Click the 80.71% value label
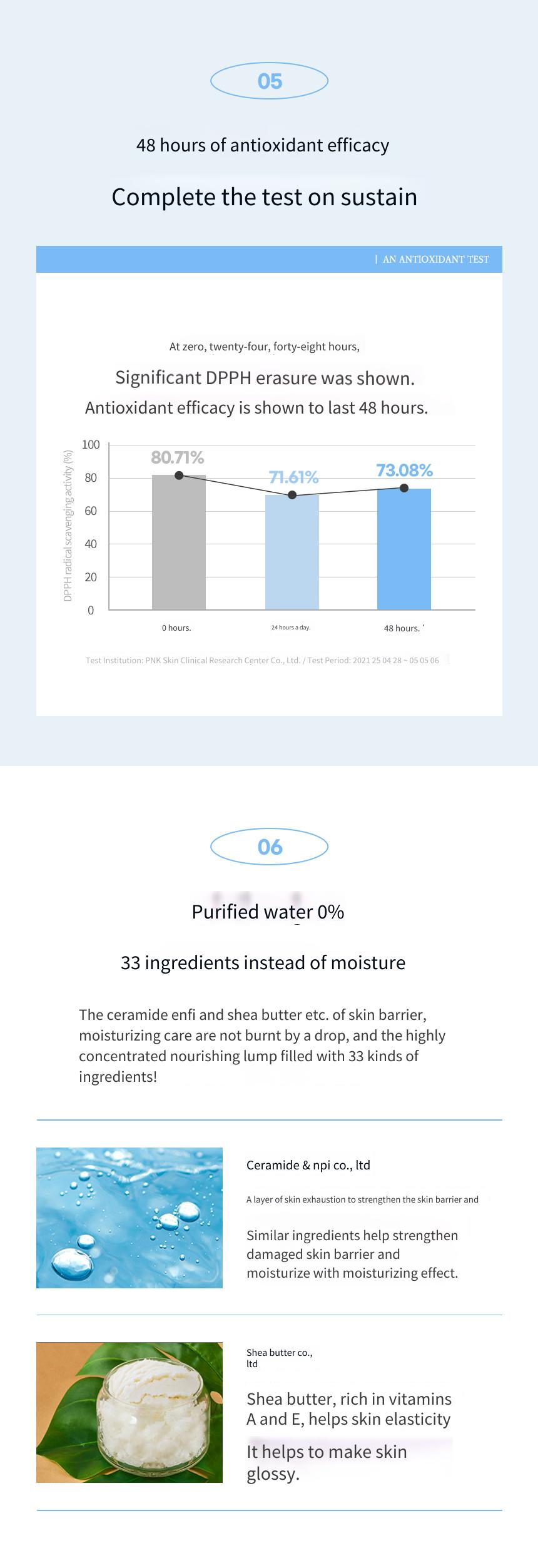This screenshot has width=538, height=1568. [178, 457]
